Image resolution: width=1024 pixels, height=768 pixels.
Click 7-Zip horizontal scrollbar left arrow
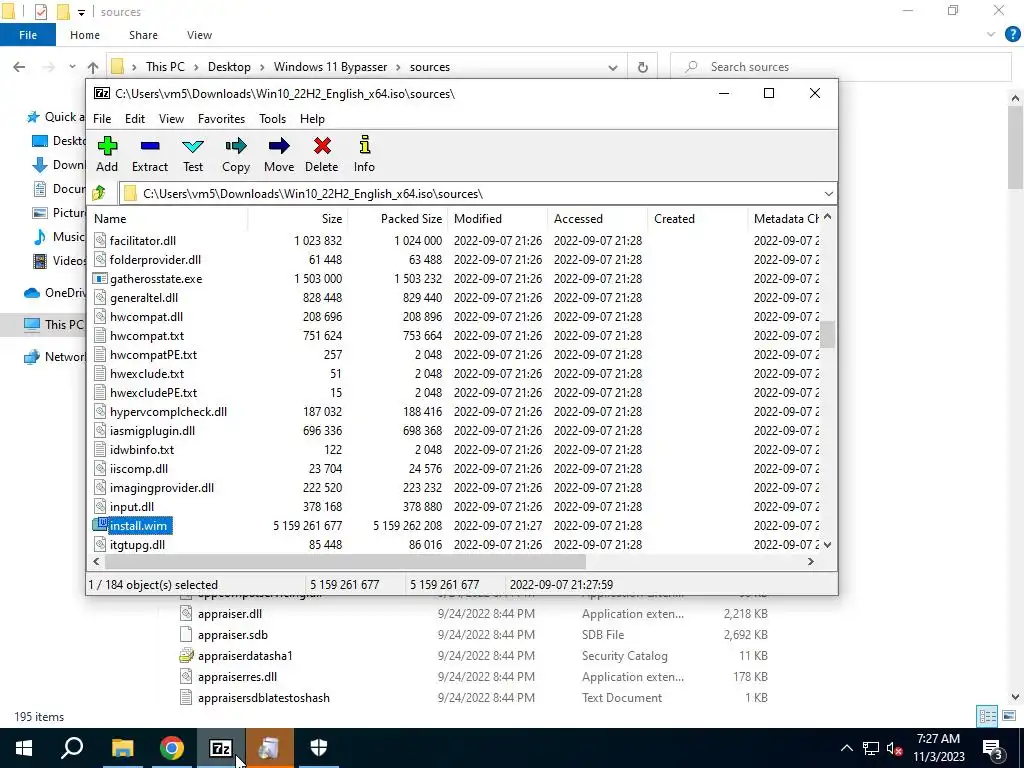click(x=97, y=562)
